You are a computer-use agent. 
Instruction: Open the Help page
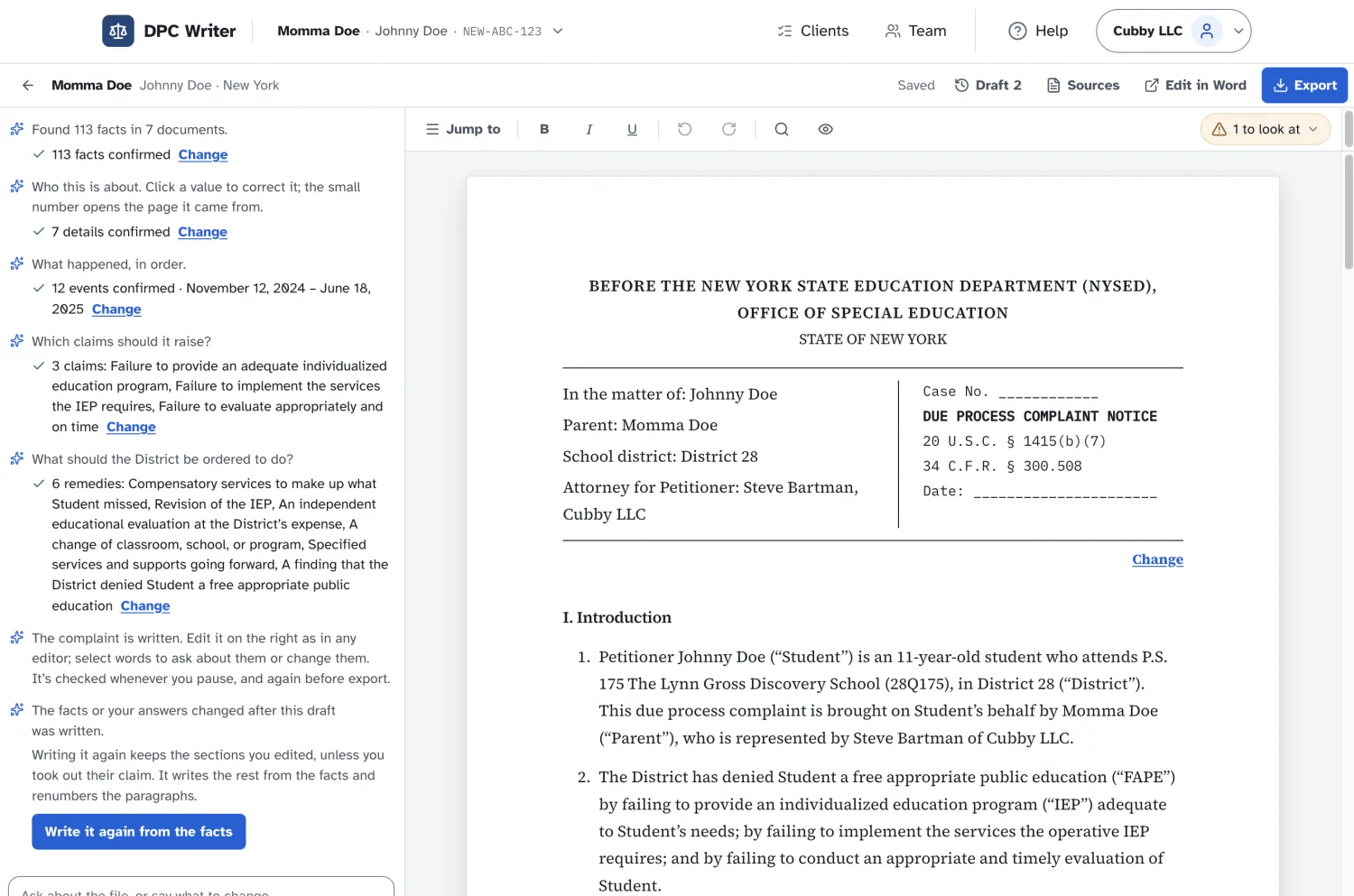pos(1038,31)
